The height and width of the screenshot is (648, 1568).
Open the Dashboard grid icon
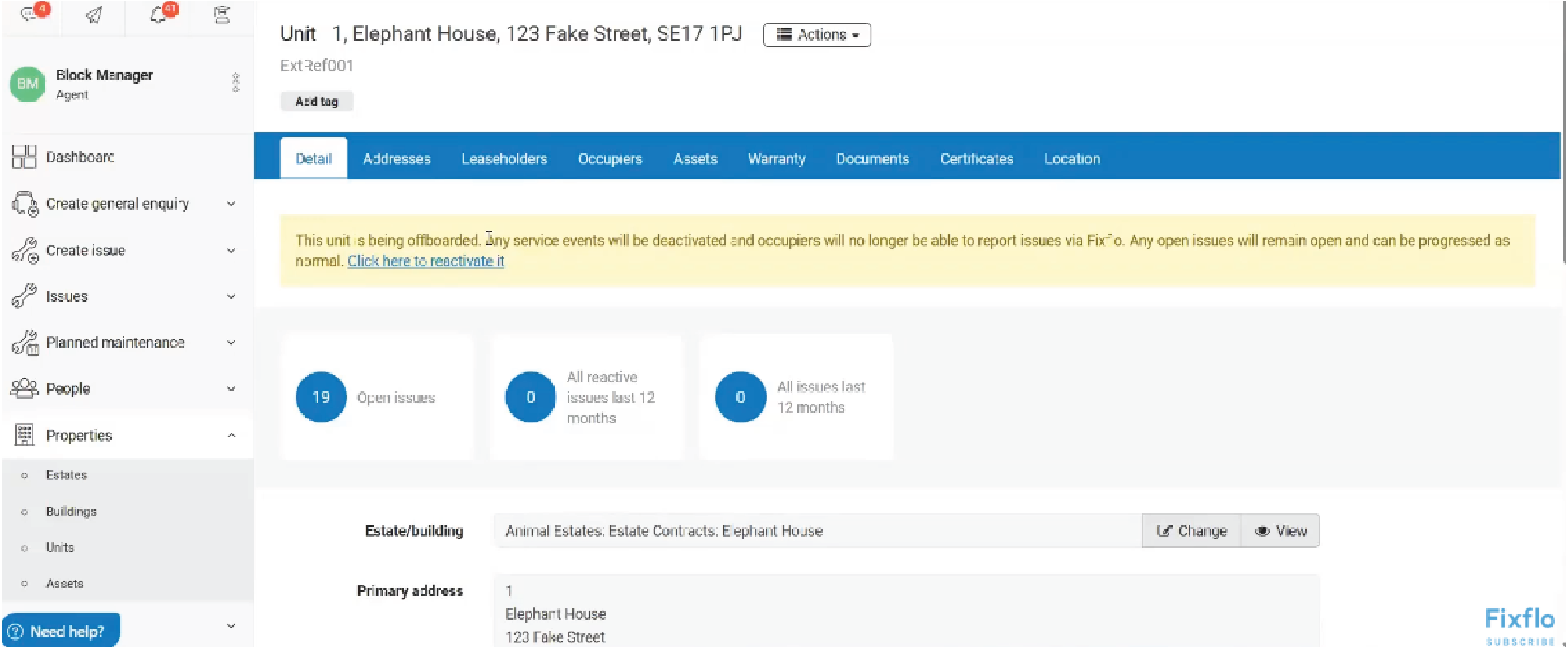tap(24, 157)
